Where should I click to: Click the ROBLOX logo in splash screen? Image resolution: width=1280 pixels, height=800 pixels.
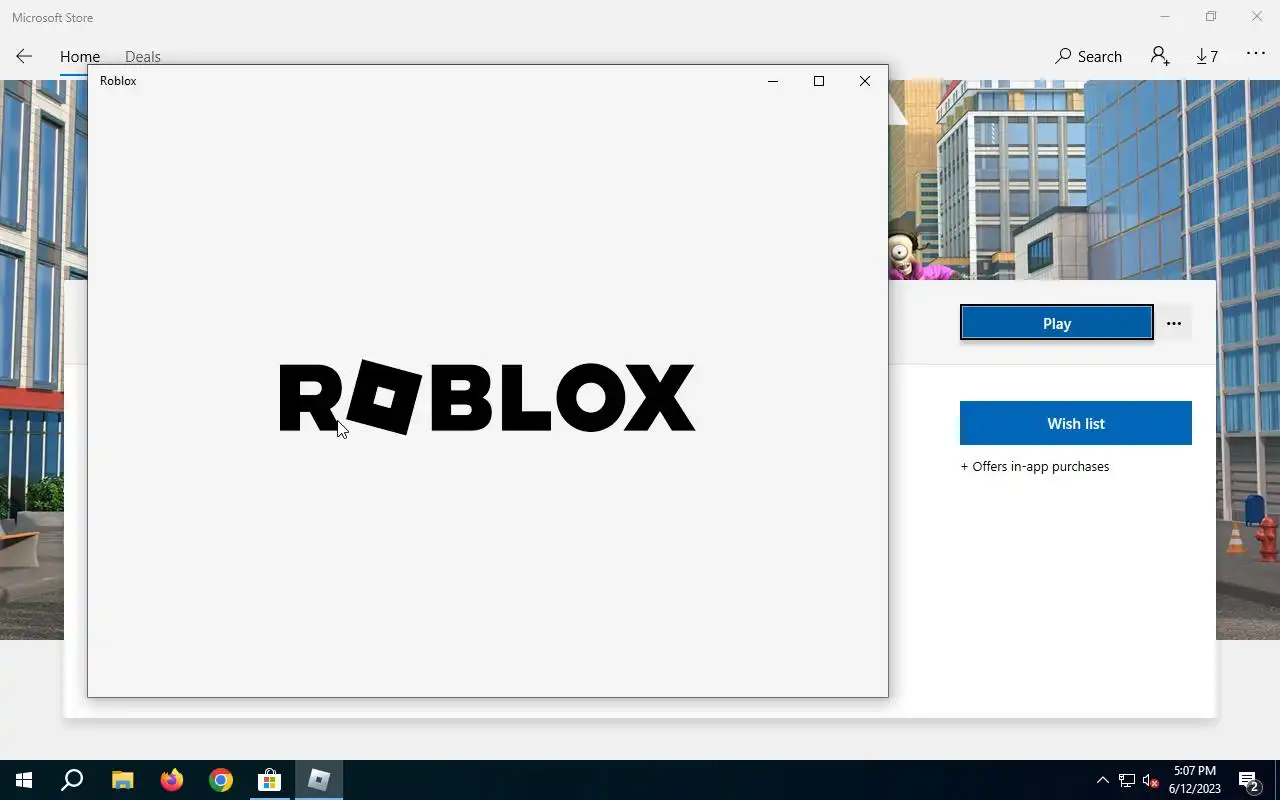tap(487, 397)
